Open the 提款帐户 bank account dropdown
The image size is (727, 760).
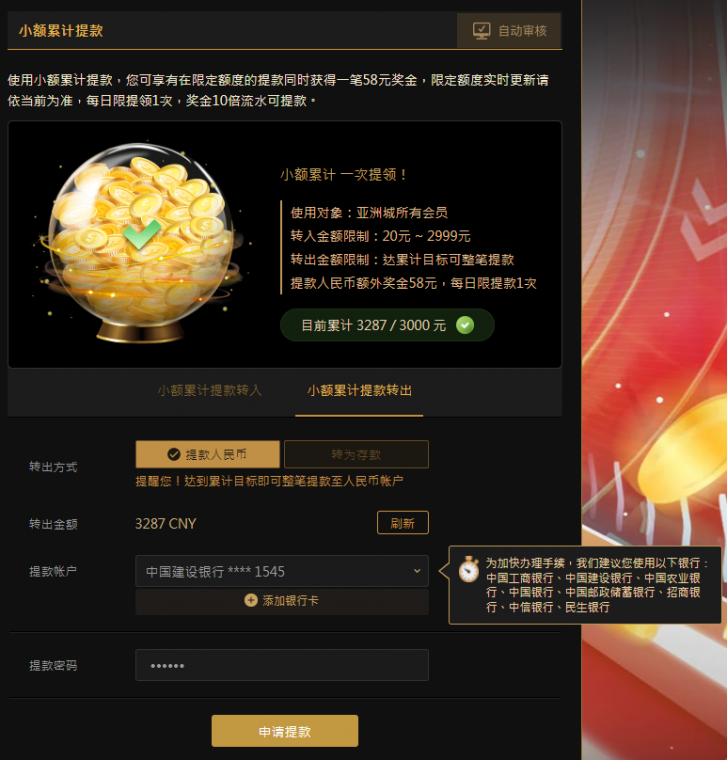point(282,571)
